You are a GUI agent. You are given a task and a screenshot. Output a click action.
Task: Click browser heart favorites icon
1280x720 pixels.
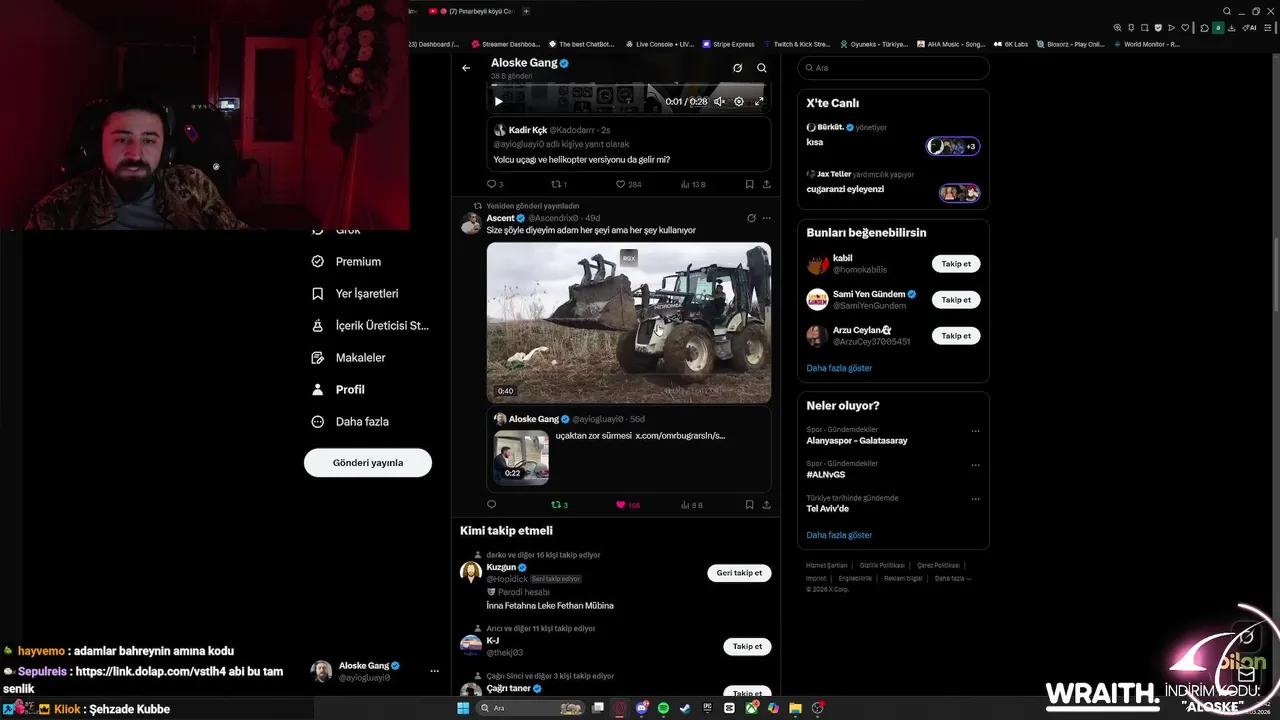coord(1185,28)
